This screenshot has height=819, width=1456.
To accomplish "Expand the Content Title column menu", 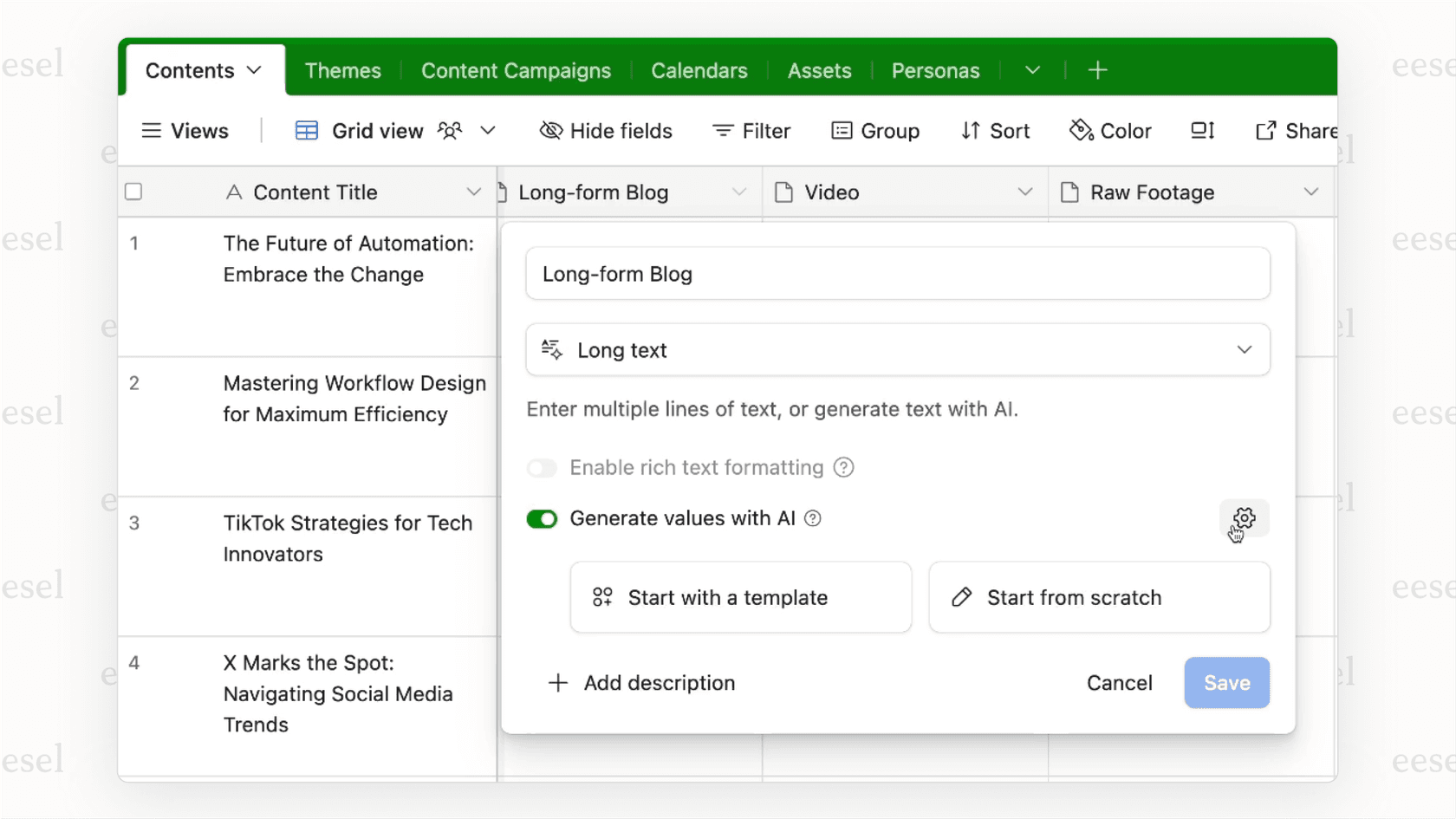I will point(473,192).
